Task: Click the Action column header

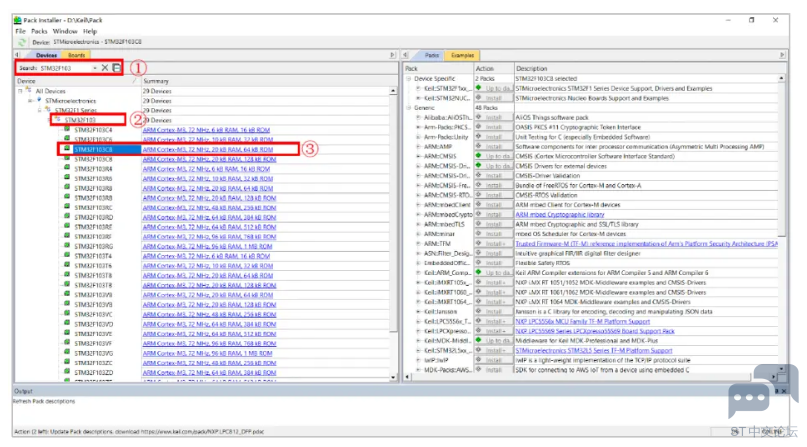Action: pos(494,68)
